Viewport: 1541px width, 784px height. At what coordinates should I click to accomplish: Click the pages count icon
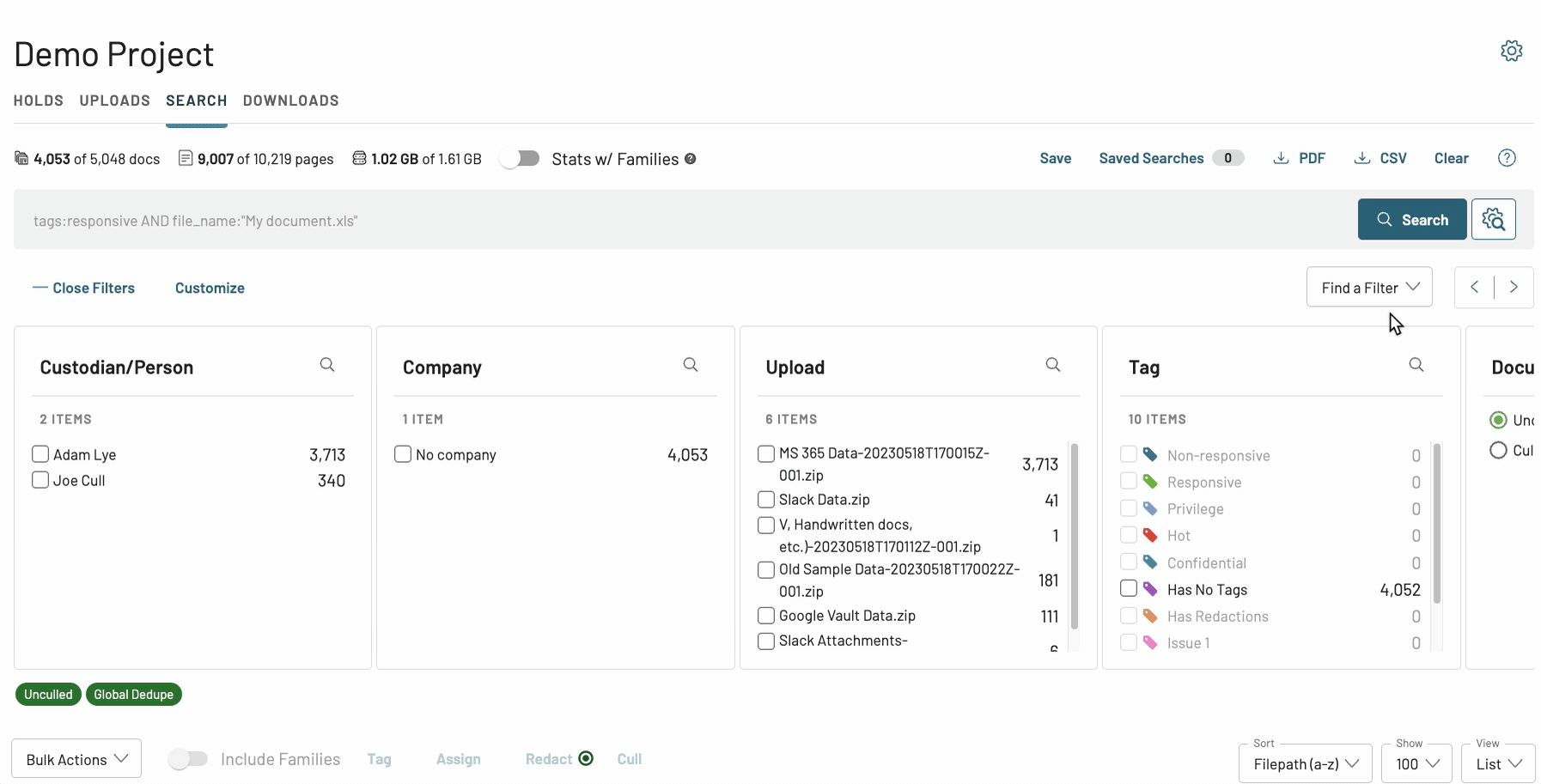[186, 158]
